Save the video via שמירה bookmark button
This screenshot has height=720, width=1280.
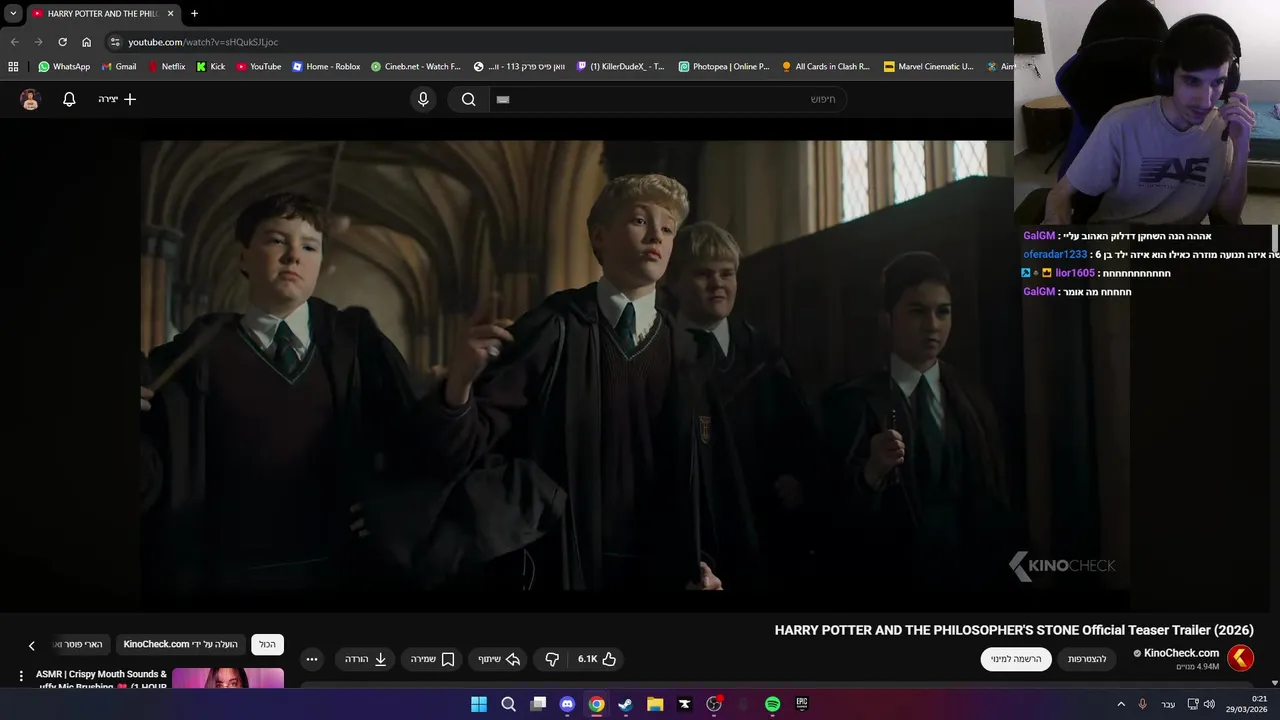(432, 659)
